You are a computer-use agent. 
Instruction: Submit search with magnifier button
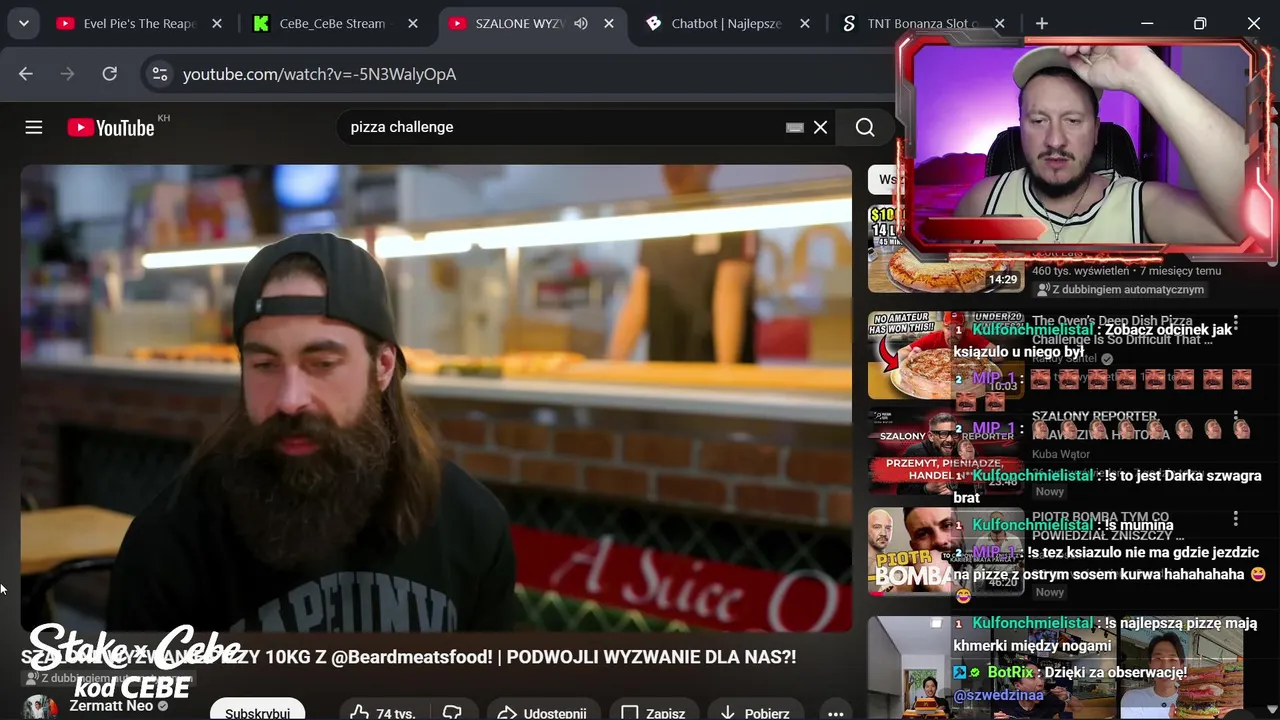pos(865,127)
